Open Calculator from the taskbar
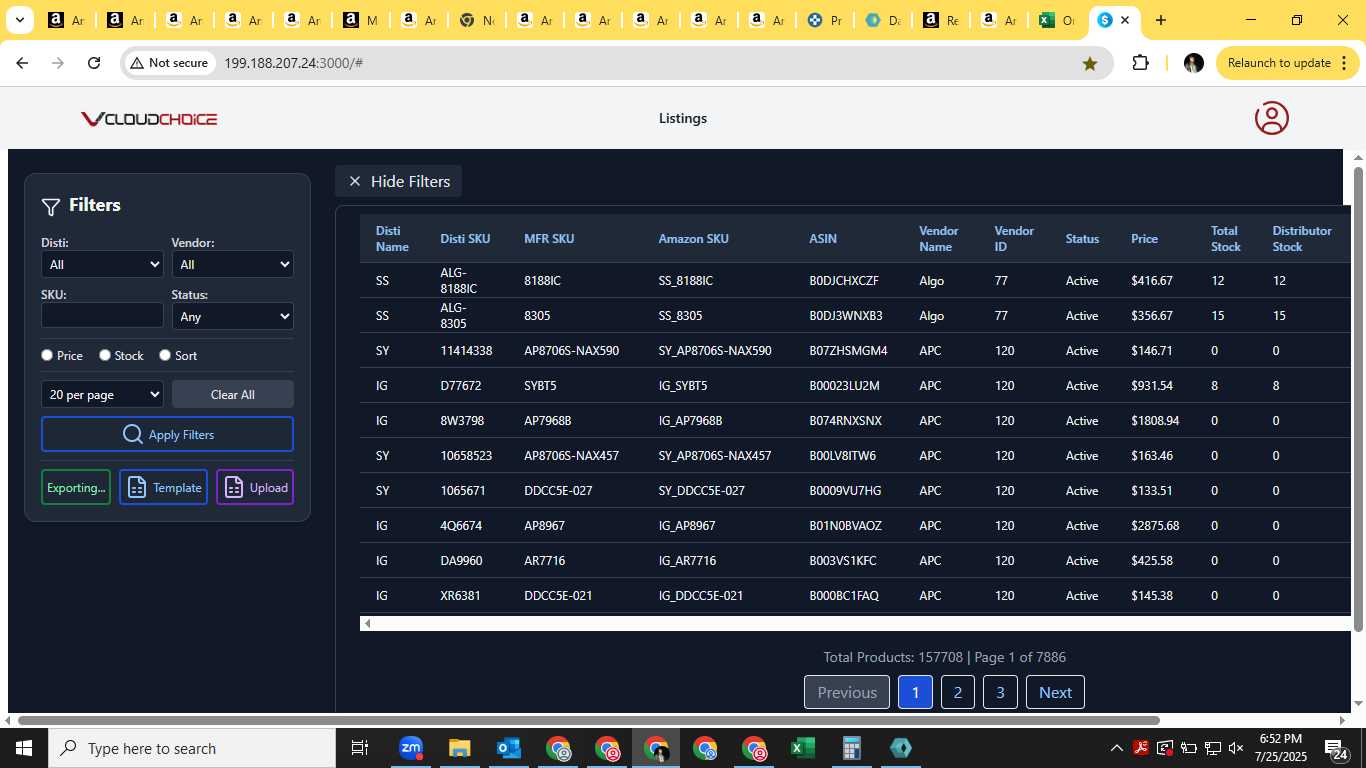Image resolution: width=1366 pixels, height=768 pixels. point(851,748)
